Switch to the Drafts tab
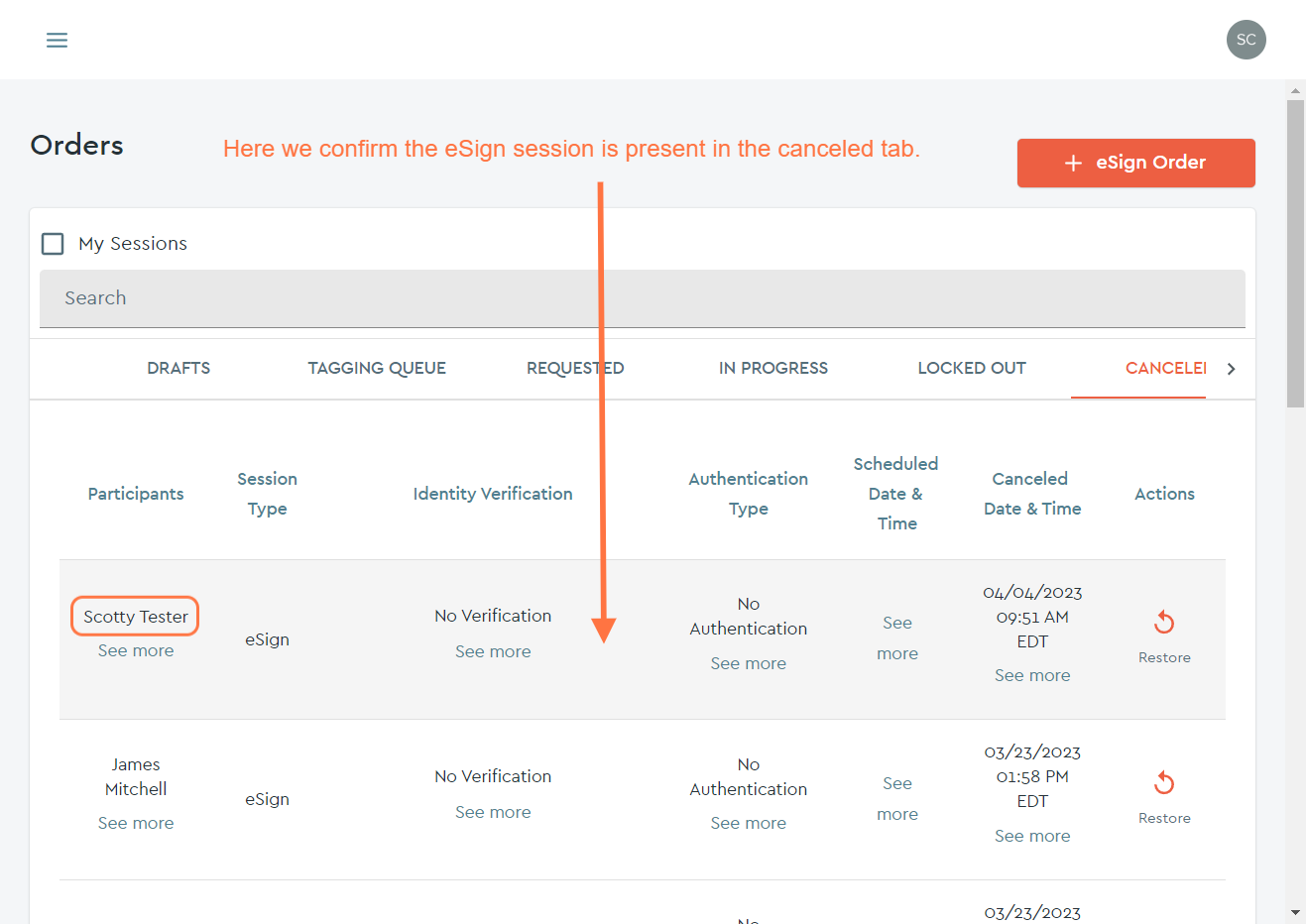Image resolution: width=1306 pixels, height=924 pixels. pyautogui.click(x=178, y=368)
